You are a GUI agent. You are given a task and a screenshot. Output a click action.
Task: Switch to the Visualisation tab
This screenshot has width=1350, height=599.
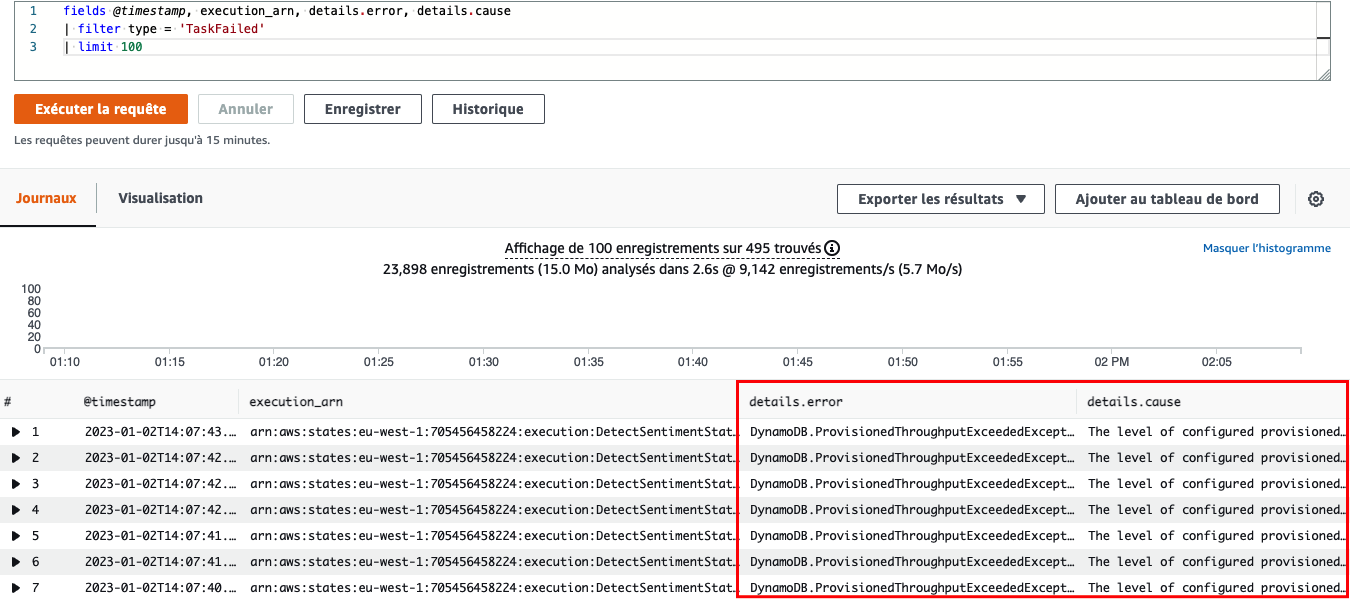click(x=160, y=198)
